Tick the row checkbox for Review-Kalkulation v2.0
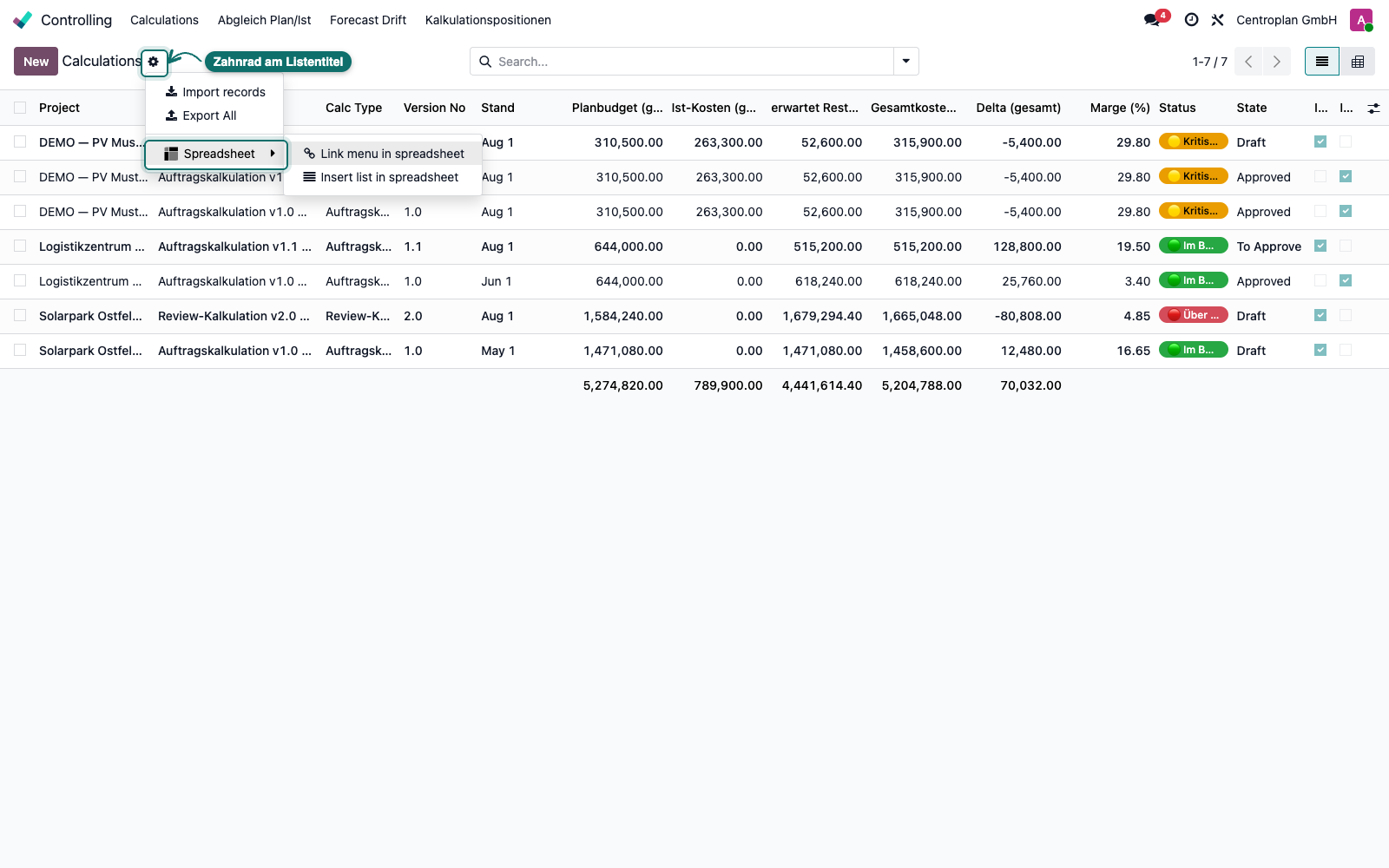The image size is (1389, 868). (x=20, y=315)
